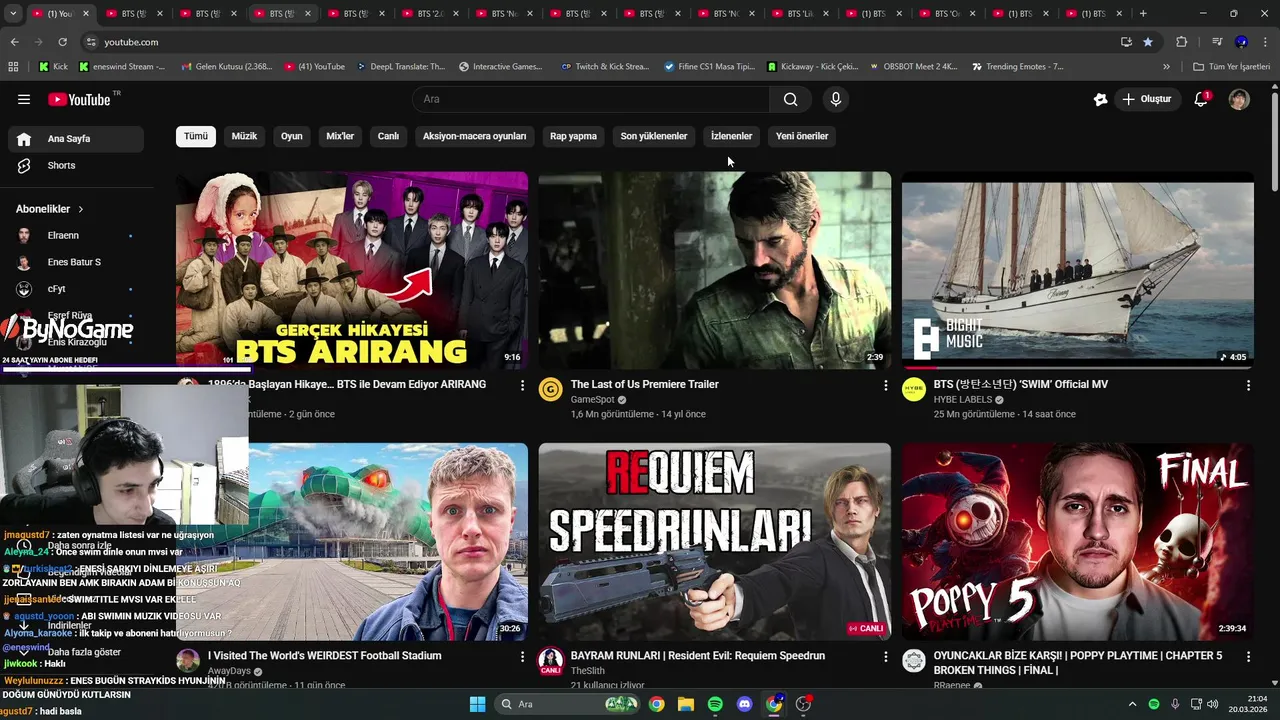1280x720 pixels.
Task: Click the bookmark star in address bar
Action: (1148, 42)
